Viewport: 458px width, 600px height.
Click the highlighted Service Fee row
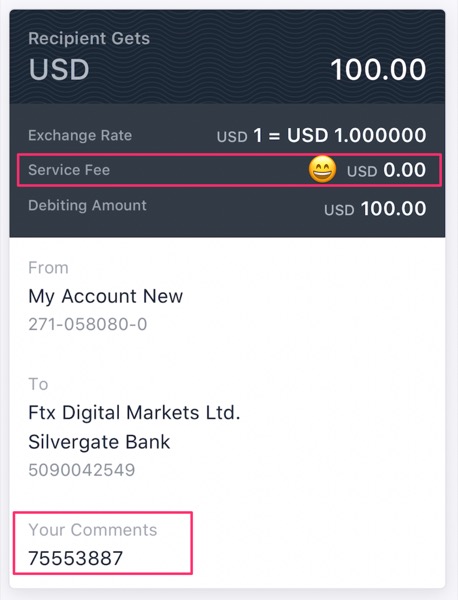(x=229, y=170)
